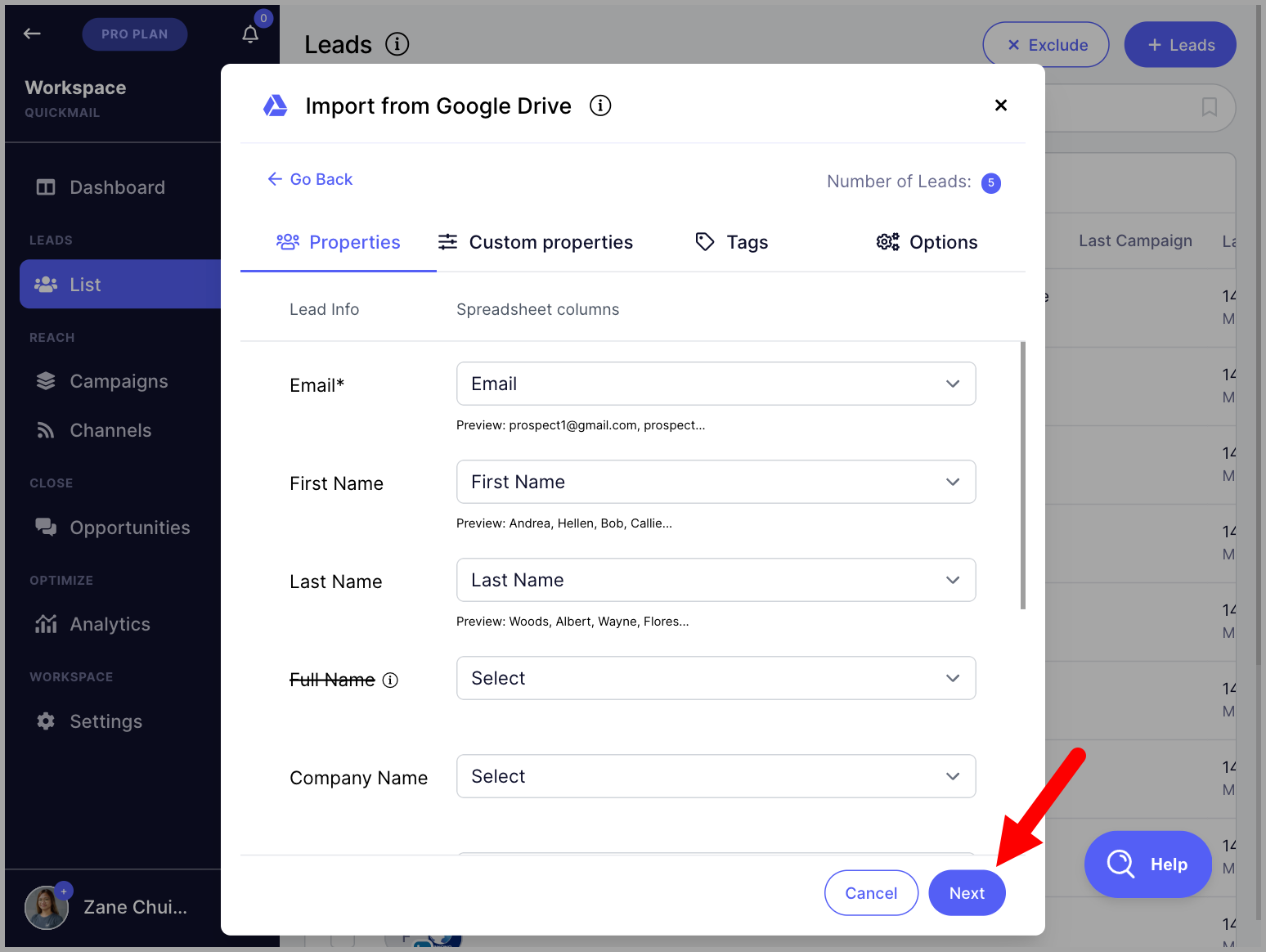Switch to the Properties tab
This screenshot has width=1266, height=952.
pyautogui.click(x=339, y=242)
